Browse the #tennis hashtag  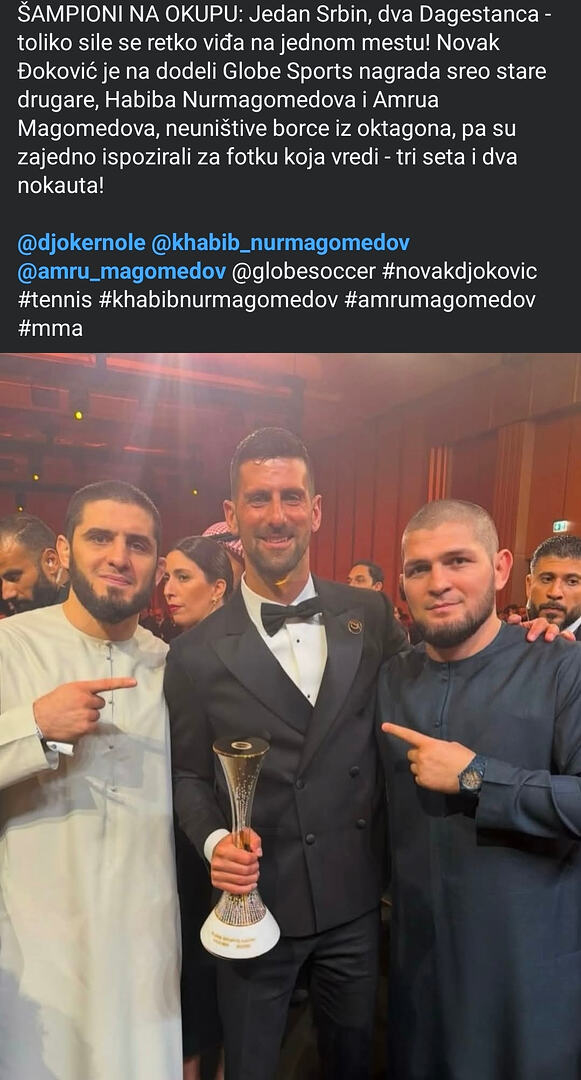click(x=55, y=300)
